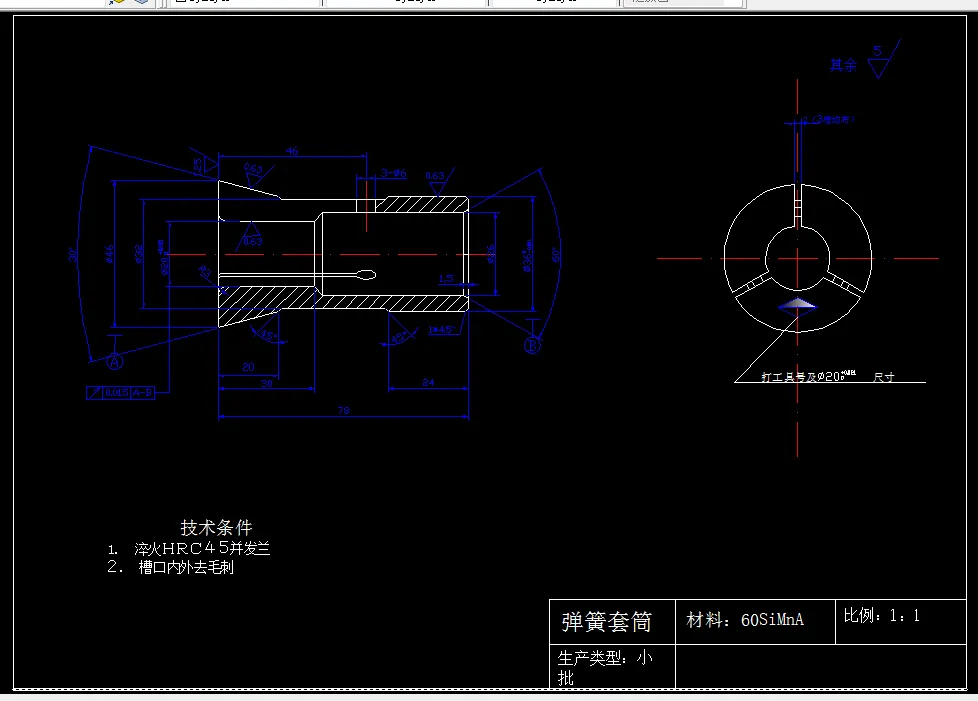978x701 pixels.
Task: Select the 3-Φ6 hole dimension label
Action: pos(394,172)
